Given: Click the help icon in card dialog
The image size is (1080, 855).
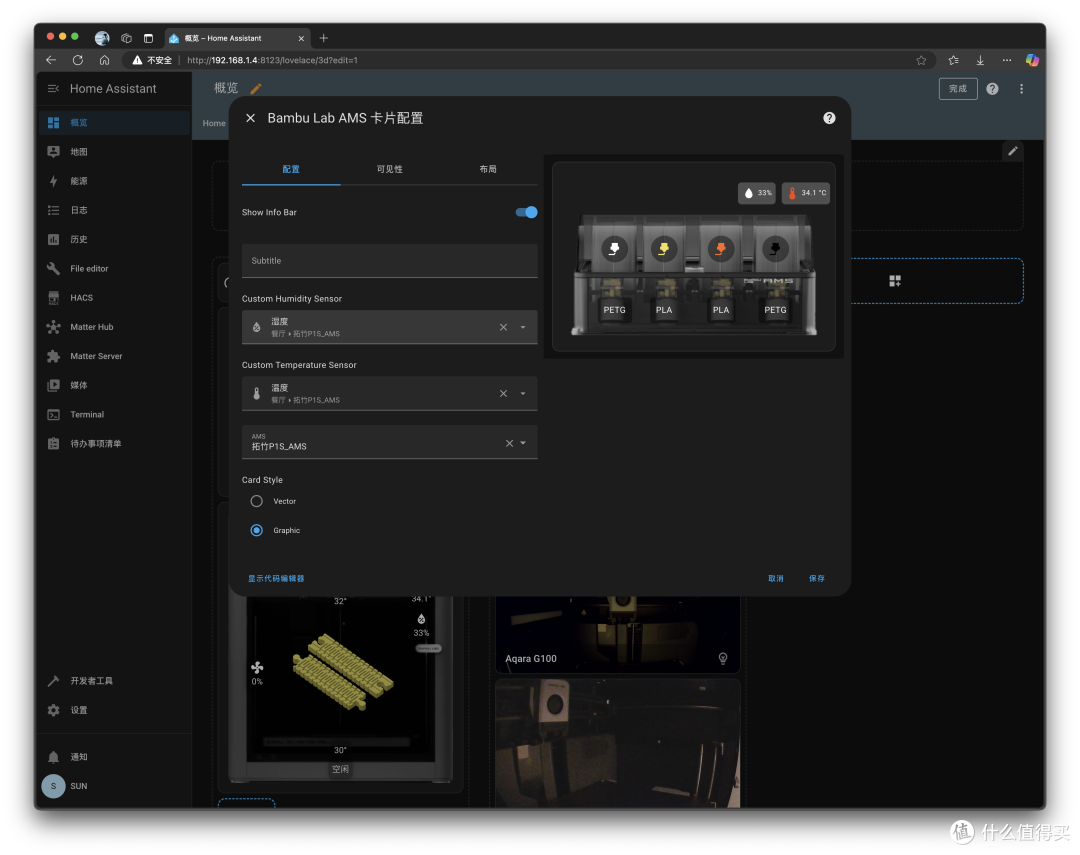Looking at the screenshot, I should coord(829,118).
